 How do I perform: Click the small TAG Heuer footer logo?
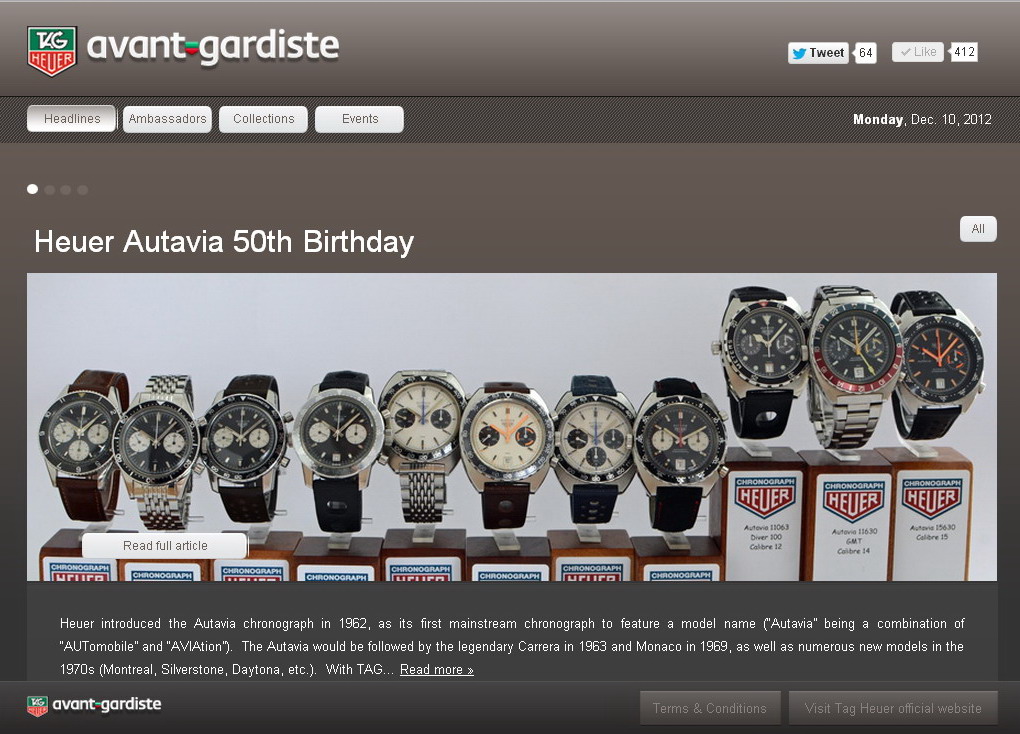click(37, 705)
